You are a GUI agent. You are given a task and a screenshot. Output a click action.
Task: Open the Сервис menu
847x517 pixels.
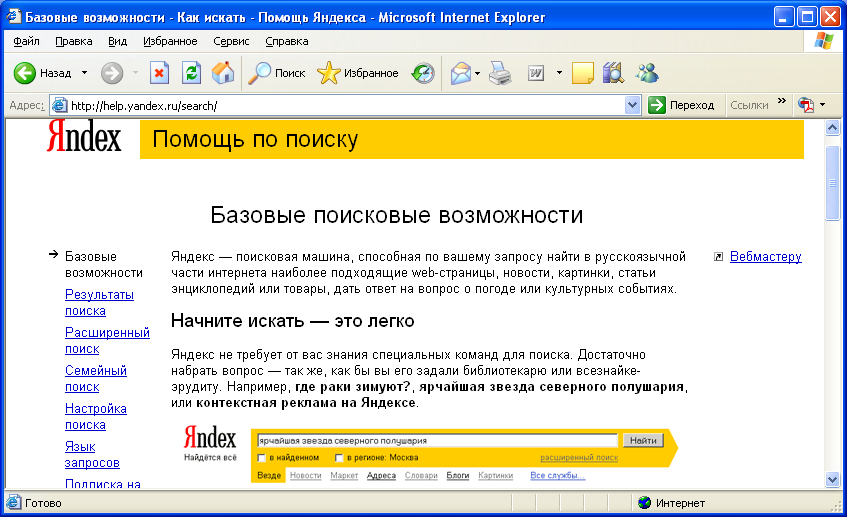coord(231,41)
